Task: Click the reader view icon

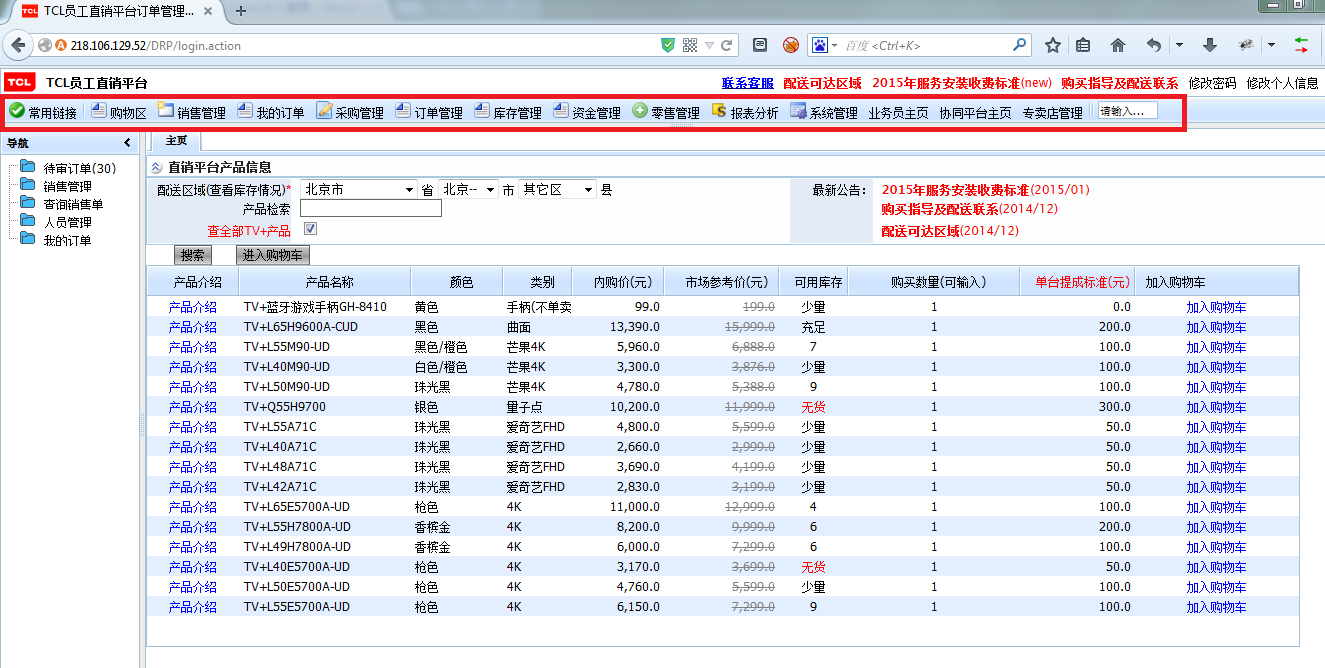Action: (760, 45)
